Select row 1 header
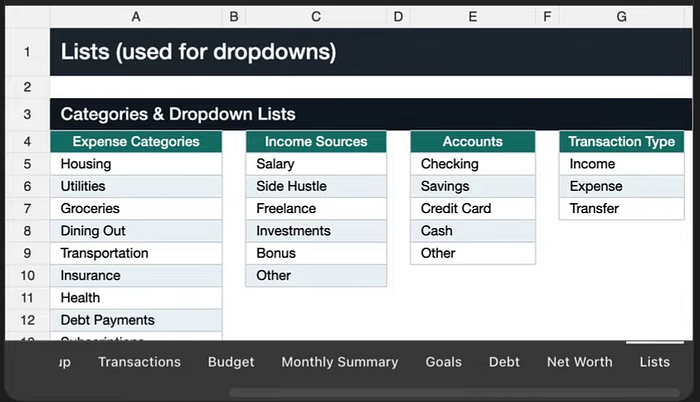 click(27, 52)
